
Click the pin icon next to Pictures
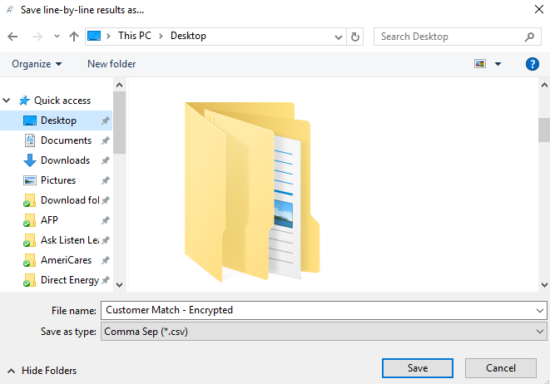(x=105, y=181)
